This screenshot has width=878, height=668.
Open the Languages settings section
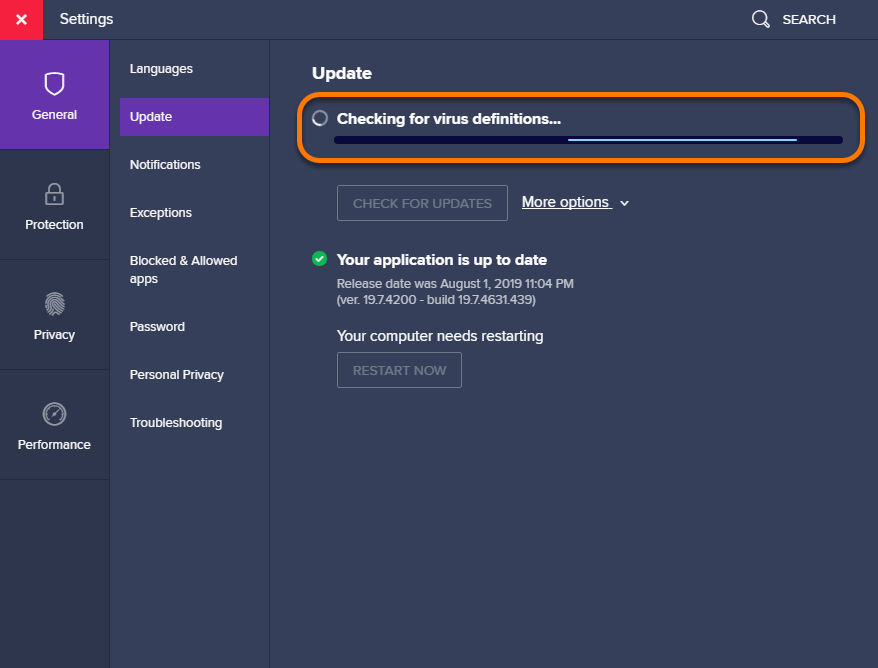click(x=161, y=69)
